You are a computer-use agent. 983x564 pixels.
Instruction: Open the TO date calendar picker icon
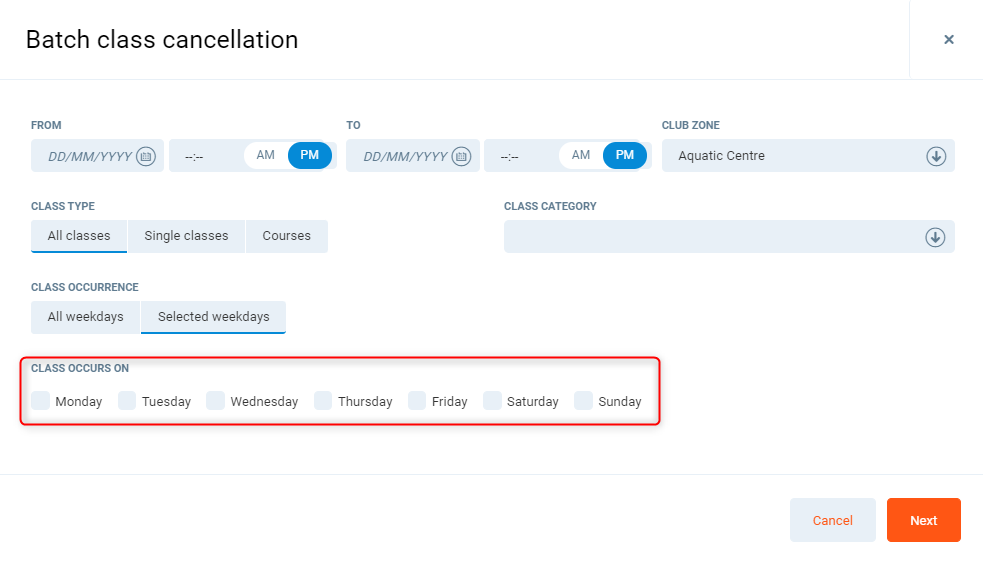461,156
